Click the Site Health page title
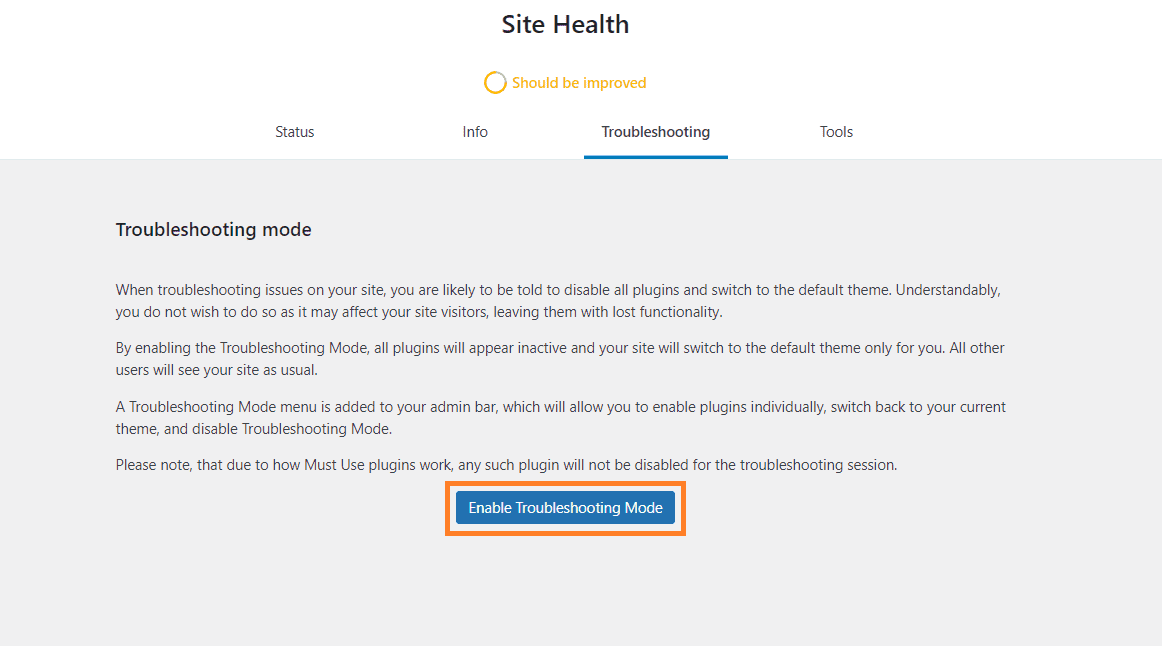This screenshot has width=1162, height=646. [565, 24]
